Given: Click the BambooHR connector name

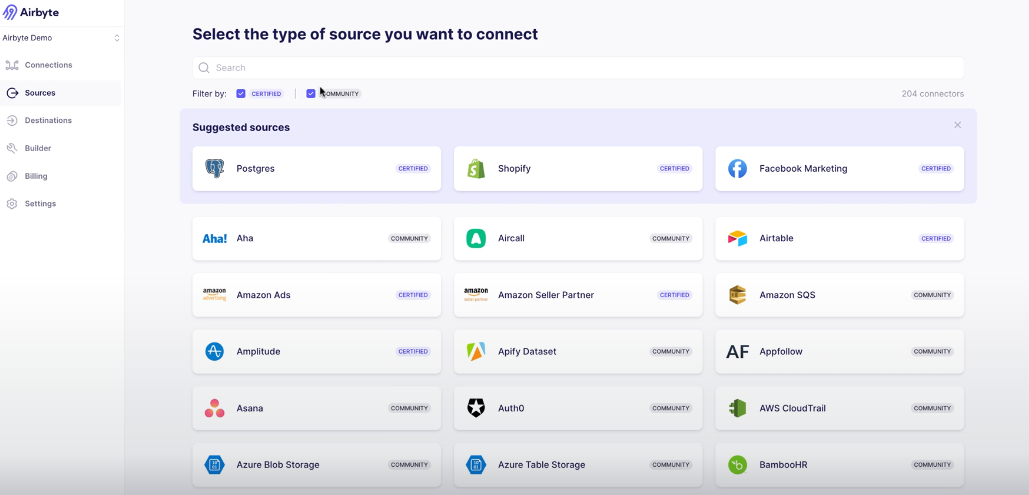Looking at the screenshot, I should click(784, 465).
